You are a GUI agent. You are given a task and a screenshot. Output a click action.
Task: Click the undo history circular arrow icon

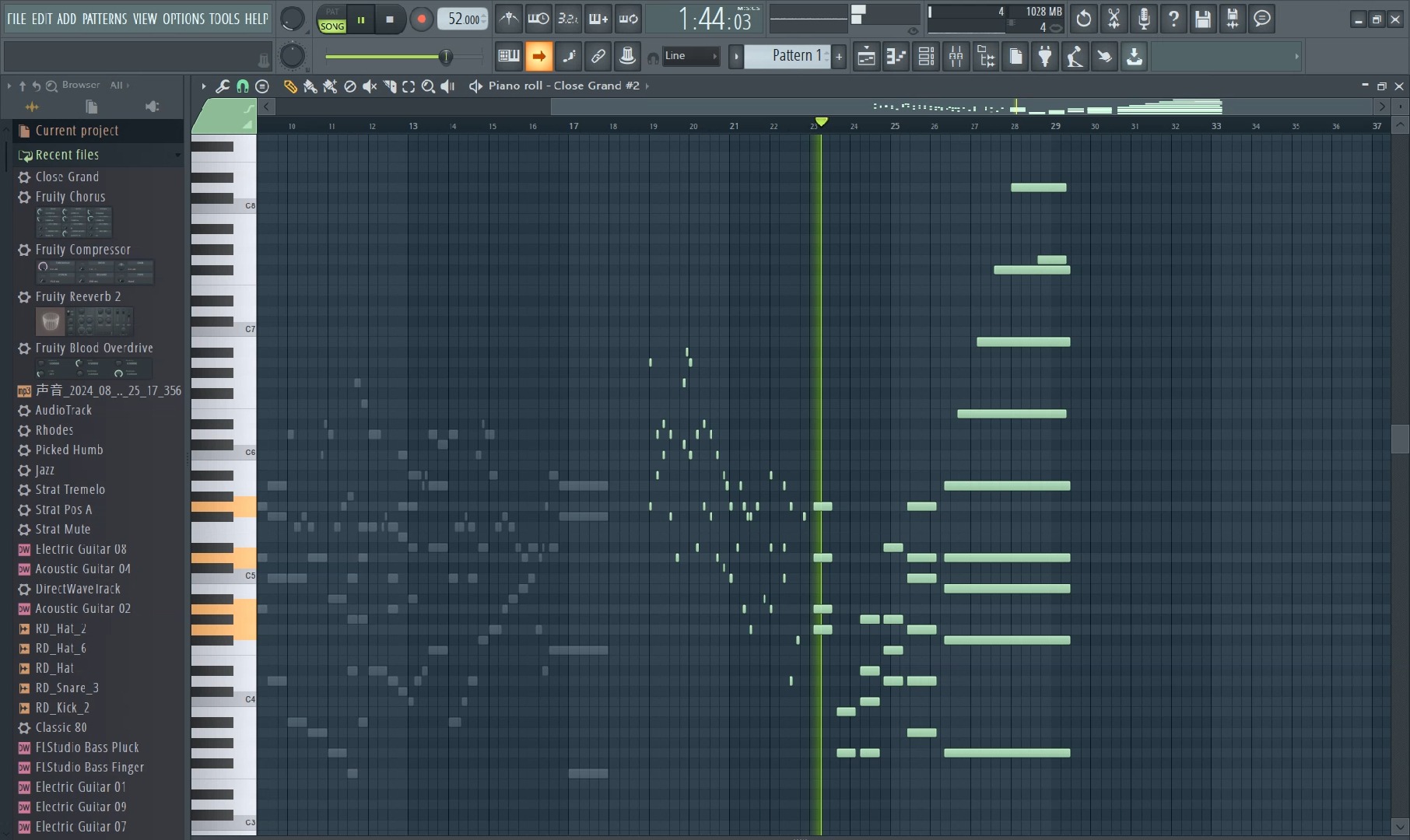tap(1083, 19)
